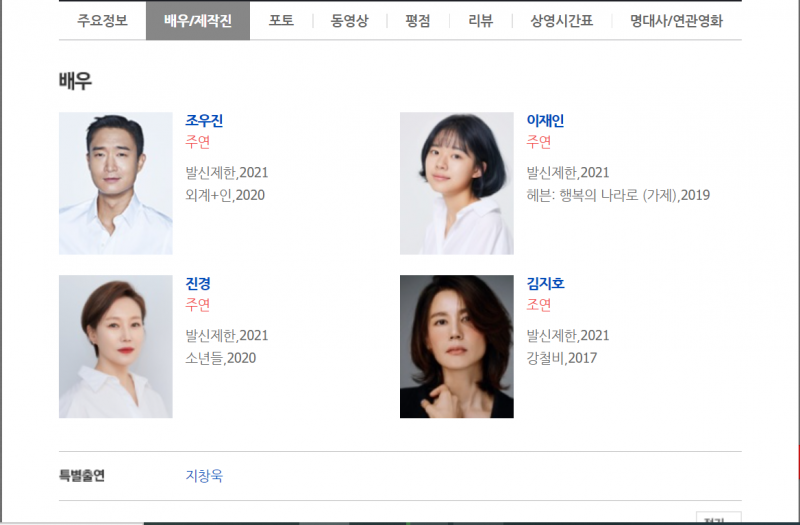This screenshot has height=525, width=800.
Task: Open the 리뷰 tab
Action: tap(481, 21)
